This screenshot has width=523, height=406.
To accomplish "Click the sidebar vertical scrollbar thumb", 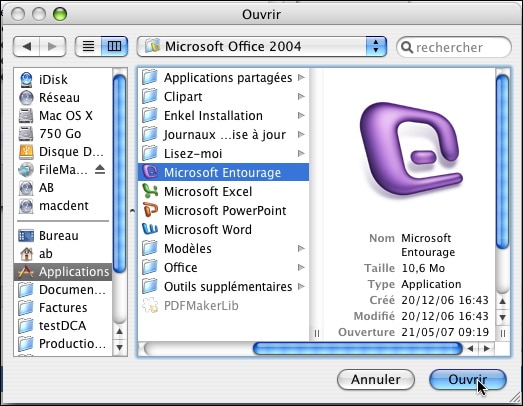I will coord(119,173).
